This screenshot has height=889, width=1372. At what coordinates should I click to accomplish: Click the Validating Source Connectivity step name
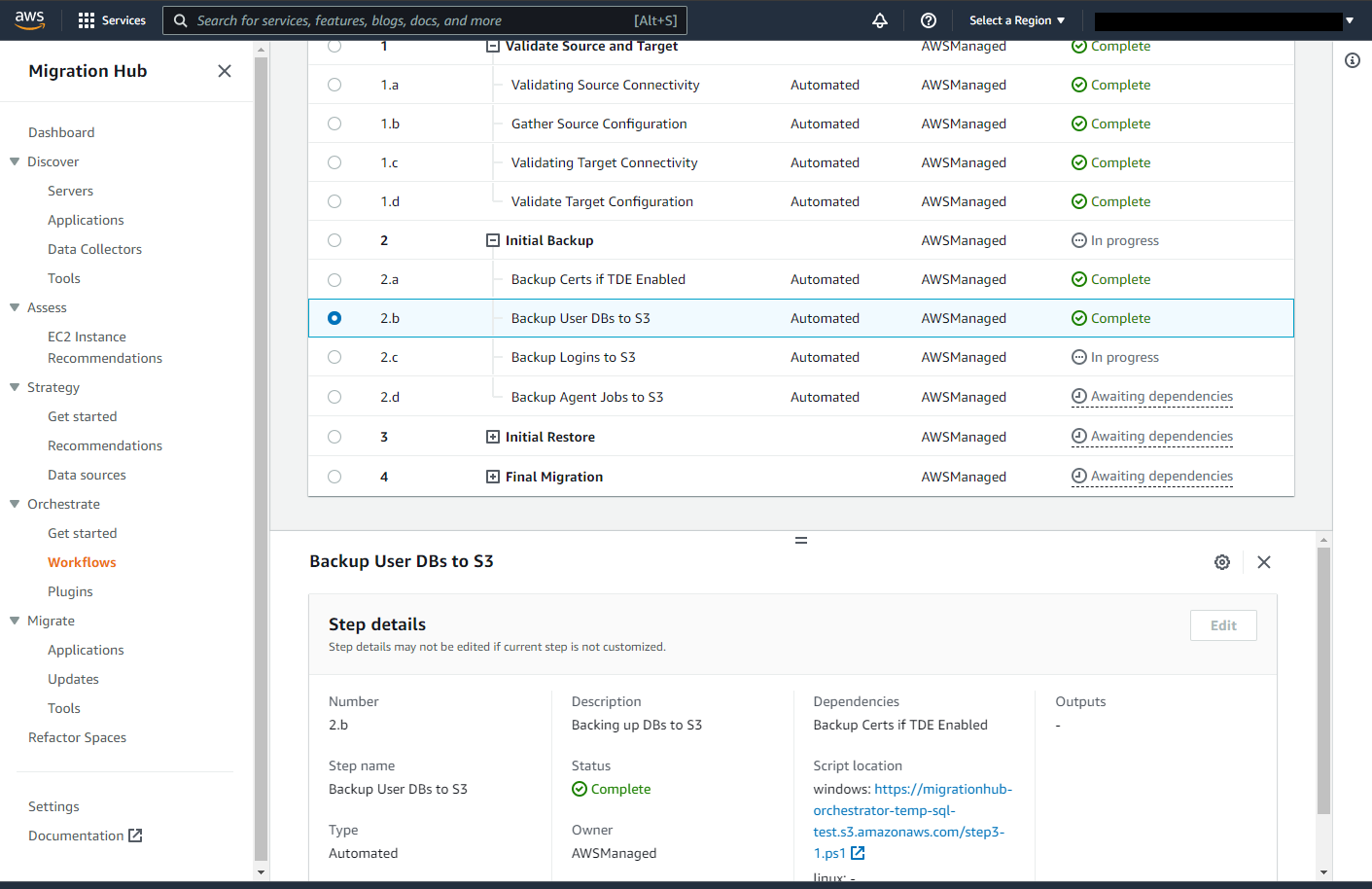coord(606,85)
